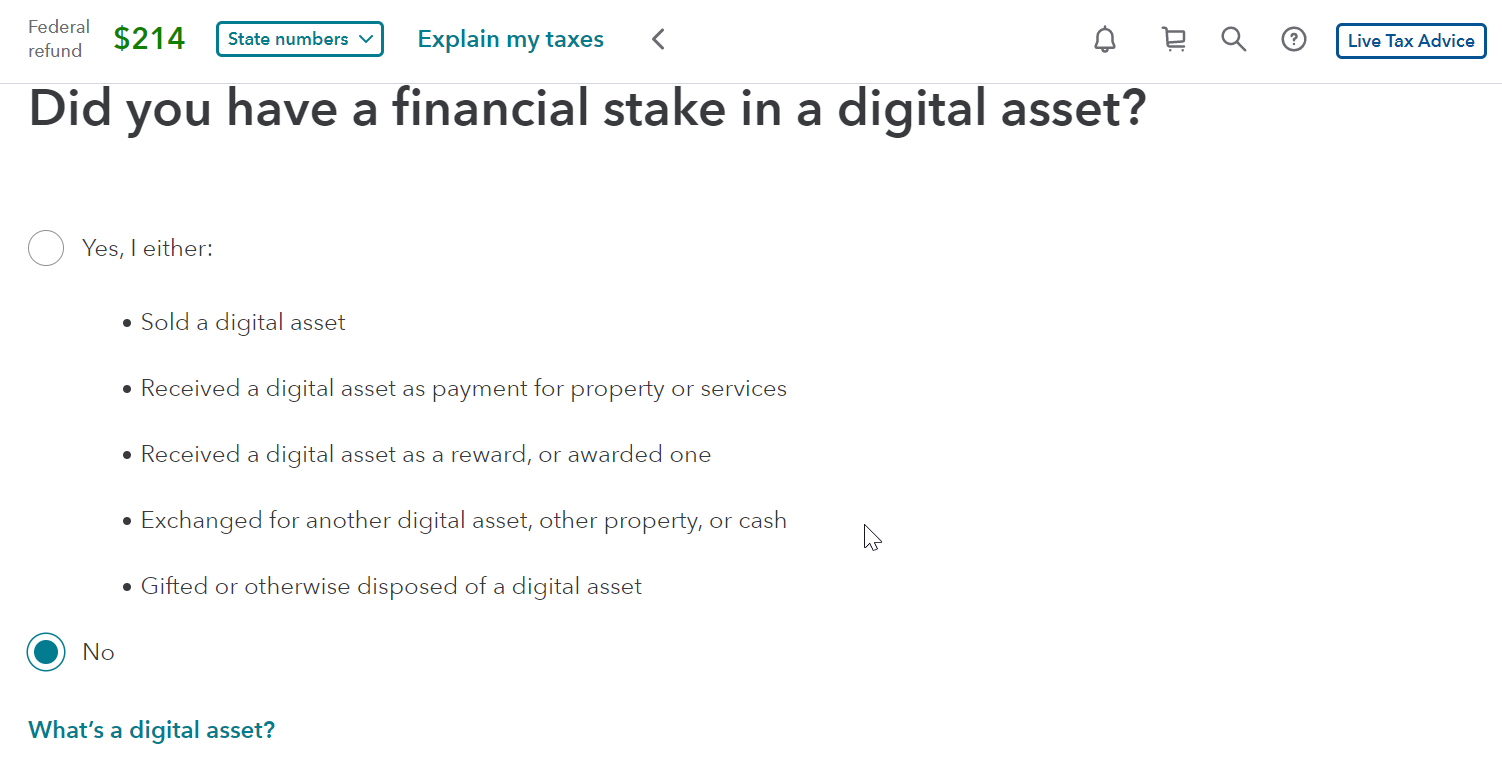Open the notifications bell icon
This screenshot has width=1502, height=768.
(1105, 40)
